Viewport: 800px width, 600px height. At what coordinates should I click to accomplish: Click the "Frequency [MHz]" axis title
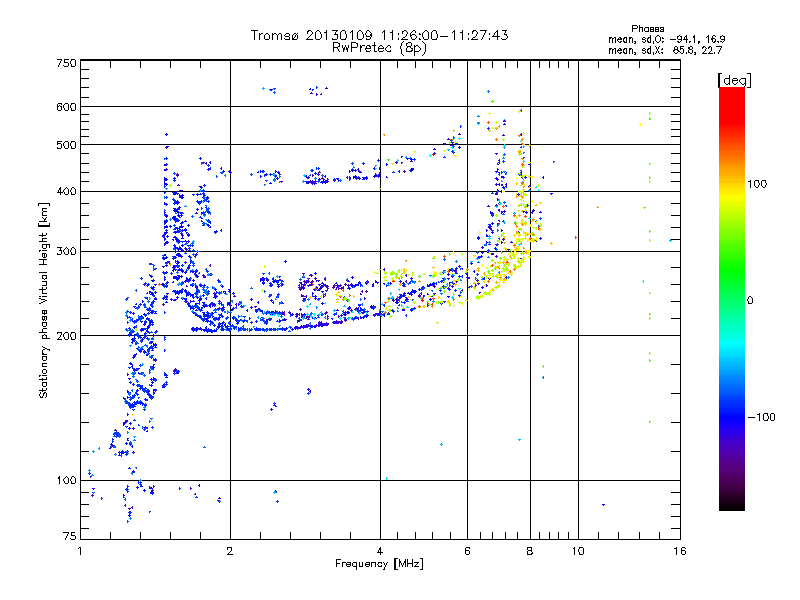379,564
